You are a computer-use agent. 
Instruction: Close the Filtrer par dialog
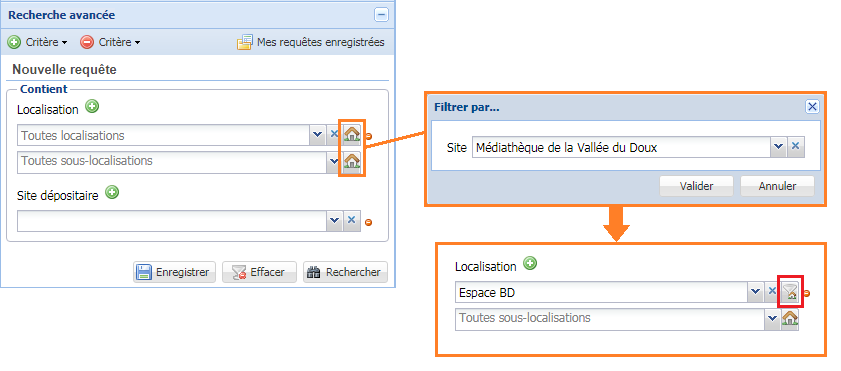coord(813,107)
